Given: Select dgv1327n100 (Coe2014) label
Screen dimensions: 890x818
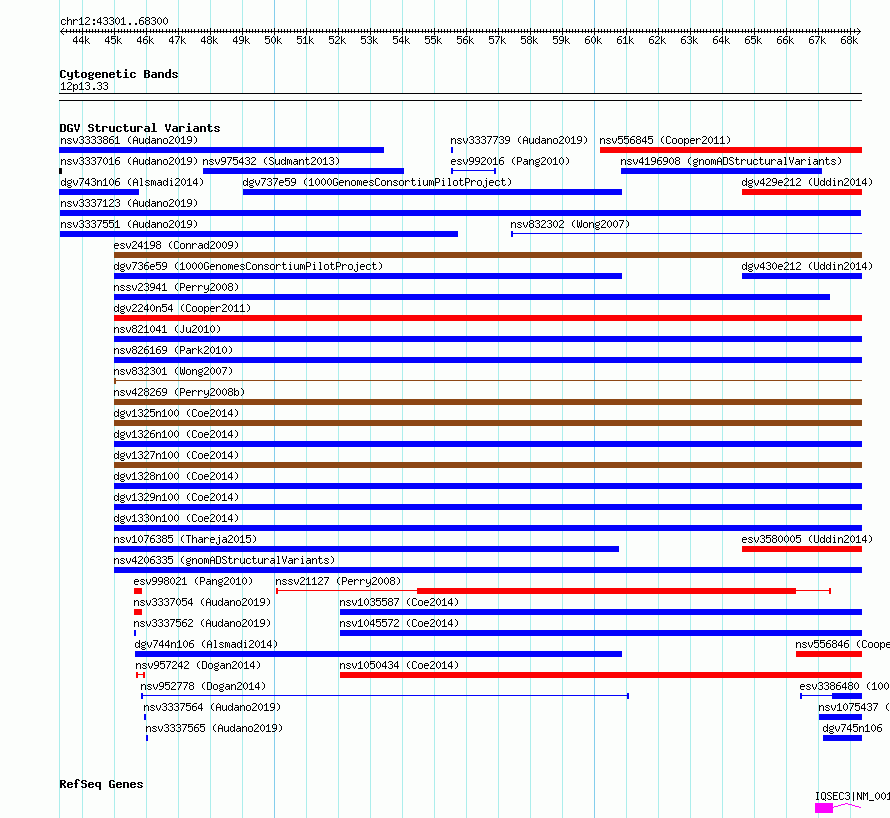Looking at the screenshot, I should [x=176, y=455].
